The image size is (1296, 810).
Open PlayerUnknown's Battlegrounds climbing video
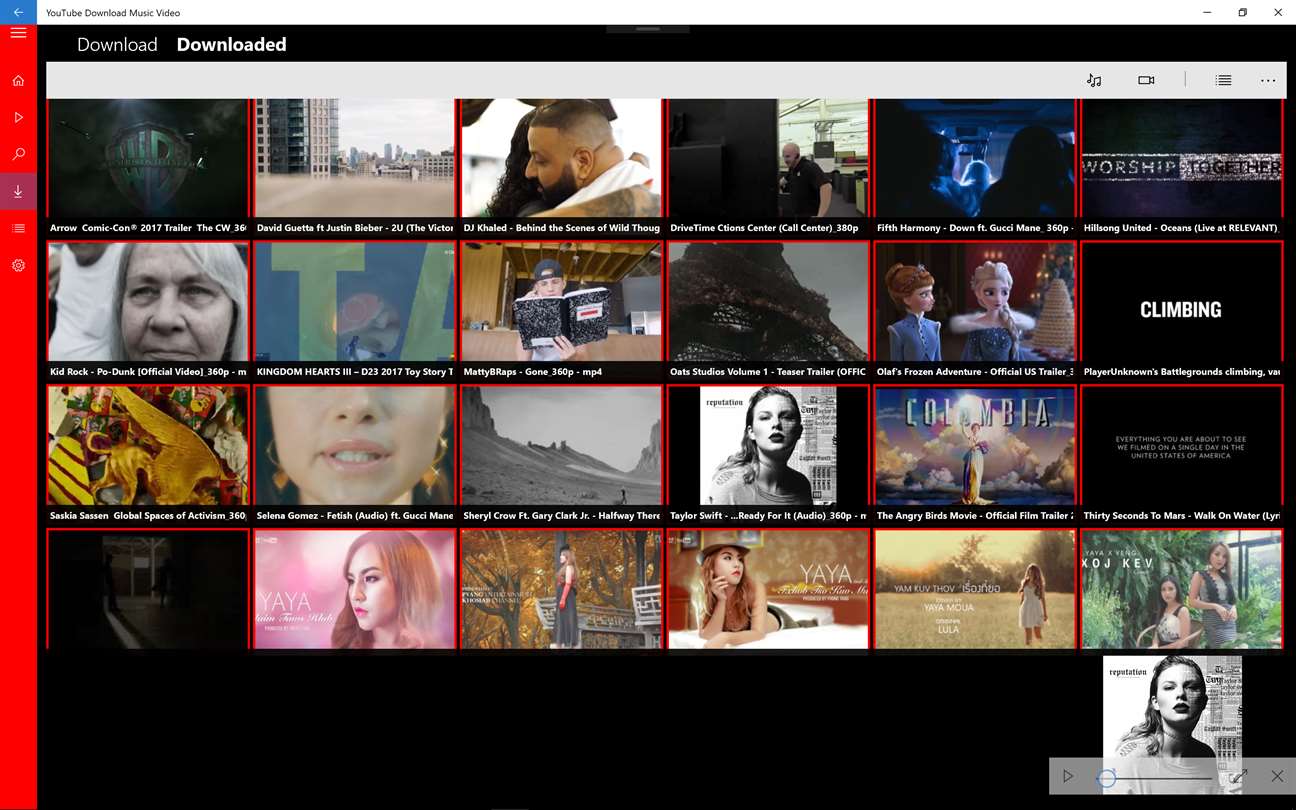point(1182,311)
